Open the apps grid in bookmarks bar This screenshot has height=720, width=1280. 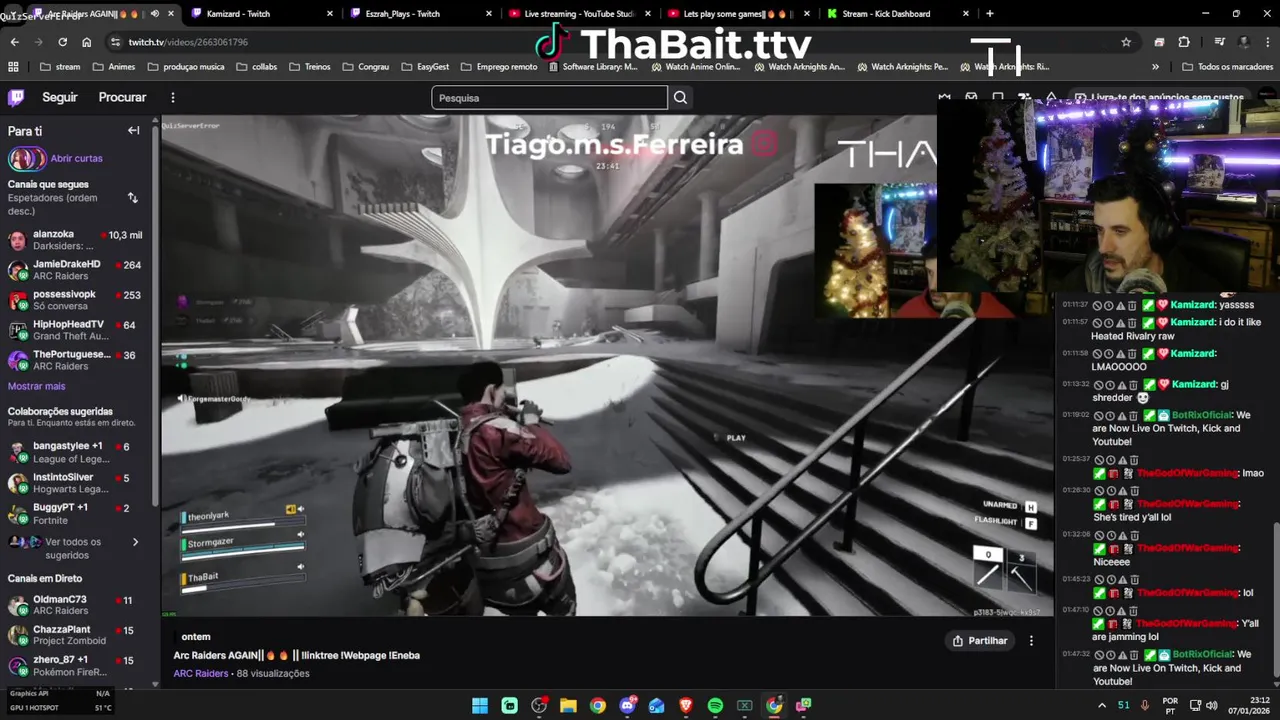[x=13, y=67]
